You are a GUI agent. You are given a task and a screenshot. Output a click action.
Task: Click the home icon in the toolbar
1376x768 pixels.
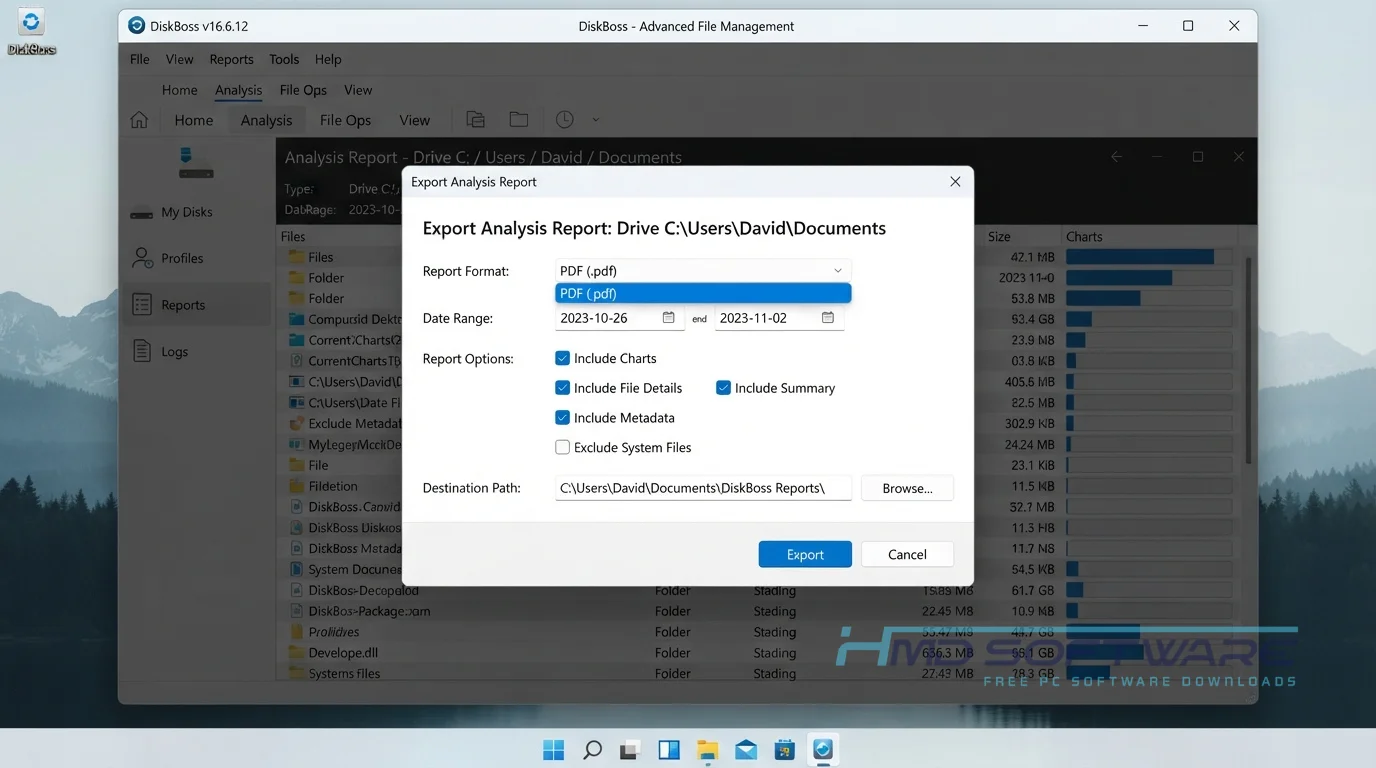tap(139, 120)
